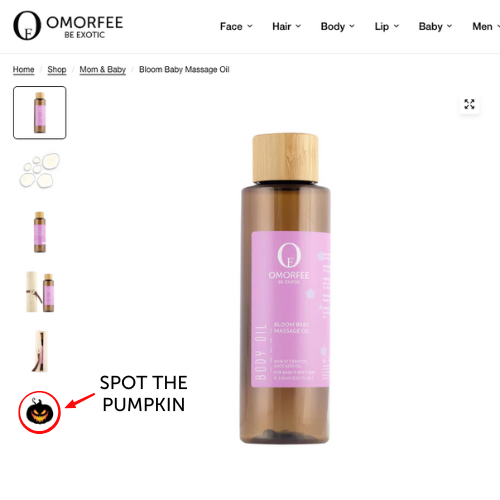Open the Baby dropdown arrow

[x=449, y=26]
